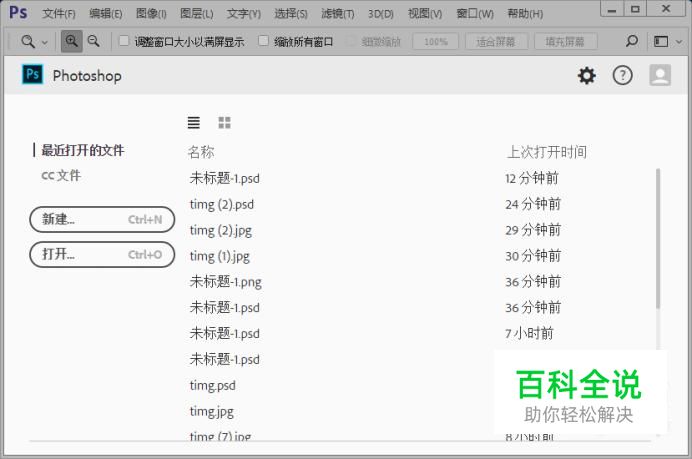Screen dimensions: 692x459
Task: Select the zoom in magnifier tool
Action: [x=71, y=41]
